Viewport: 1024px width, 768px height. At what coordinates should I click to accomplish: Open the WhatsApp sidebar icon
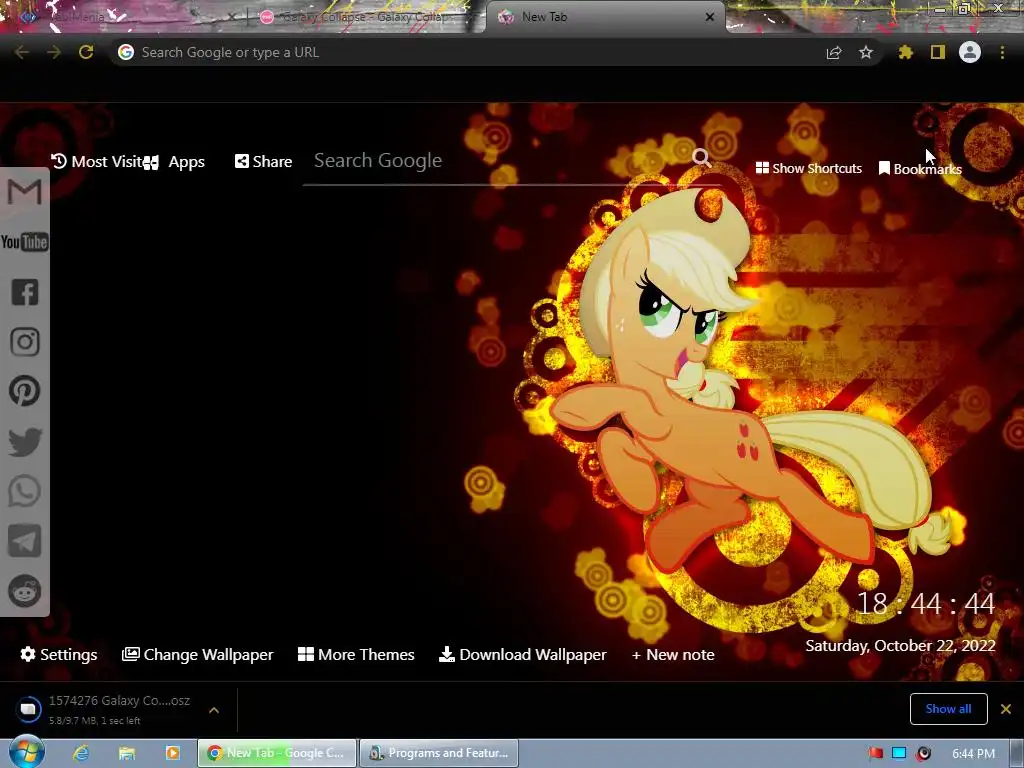pyautogui.click(x=25, y=491)
